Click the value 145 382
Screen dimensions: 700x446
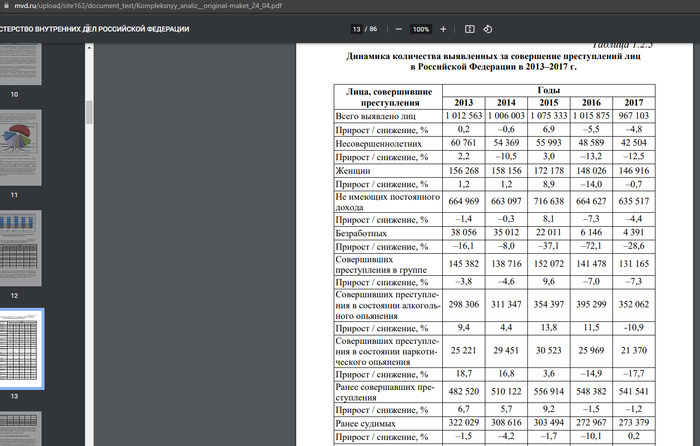463,264
